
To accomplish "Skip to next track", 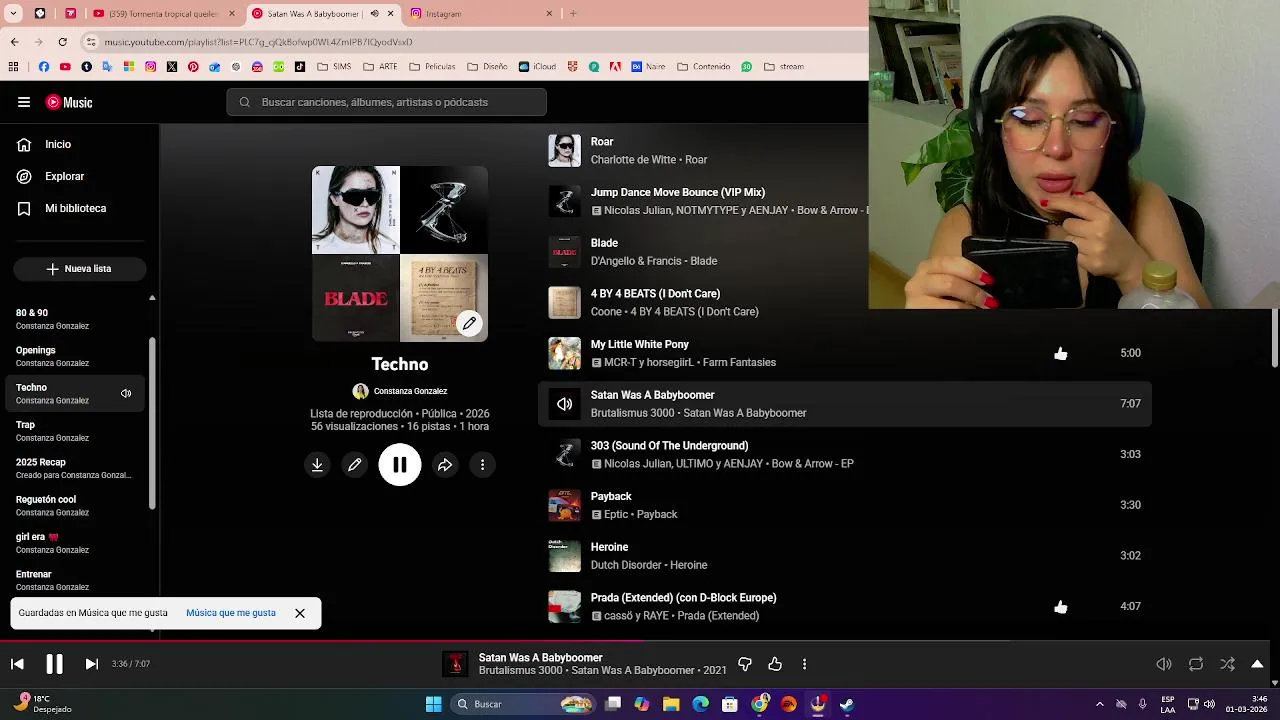I will [x=91, y=664].
